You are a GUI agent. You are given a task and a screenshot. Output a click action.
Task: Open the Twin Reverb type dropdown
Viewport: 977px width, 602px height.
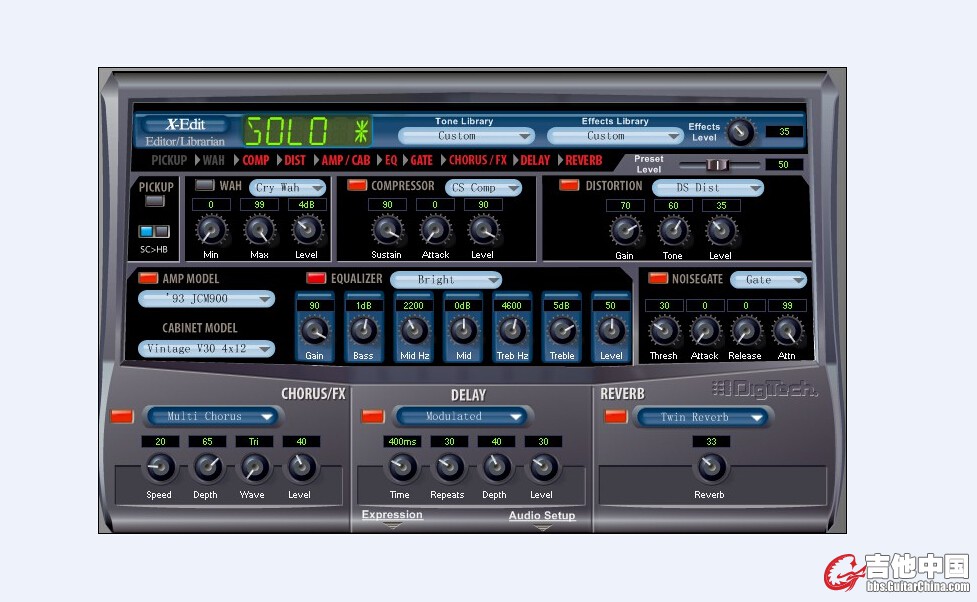click(703, 417)
